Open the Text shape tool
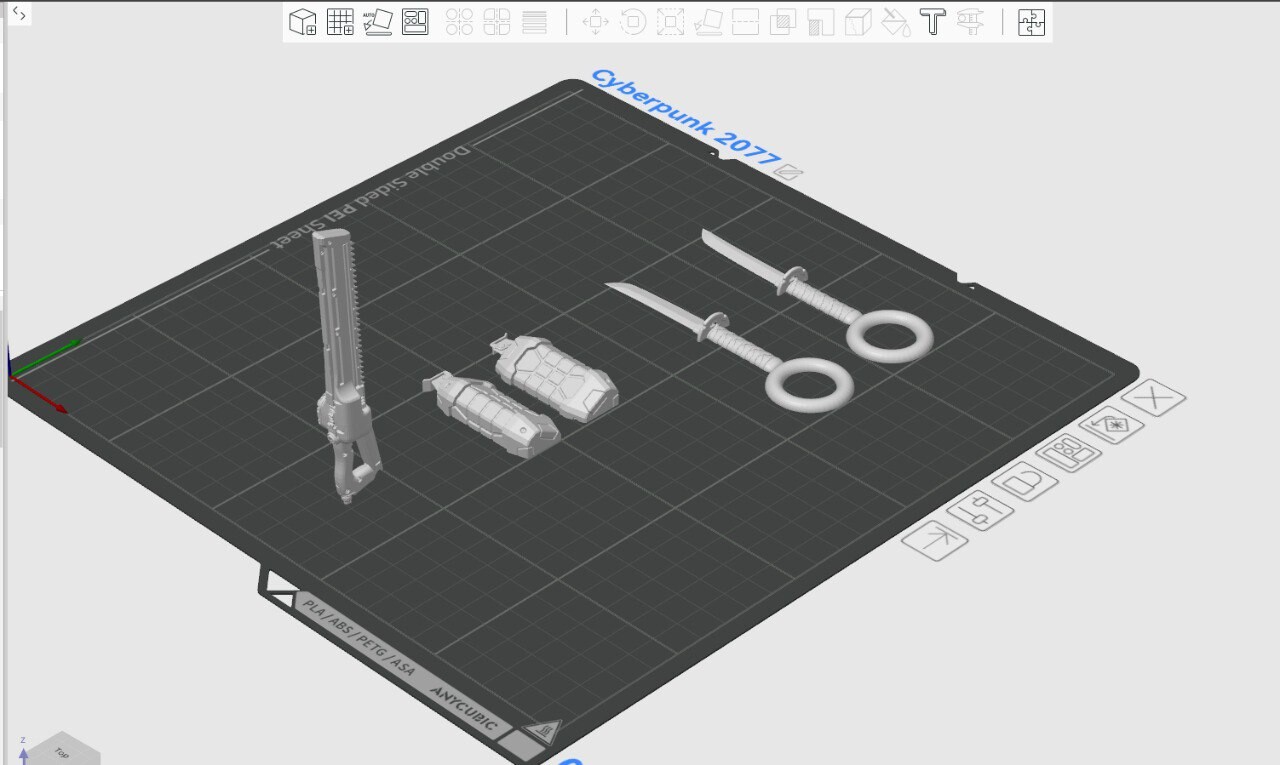Viewport: 1280px width, 765px height. click(933, 22)
